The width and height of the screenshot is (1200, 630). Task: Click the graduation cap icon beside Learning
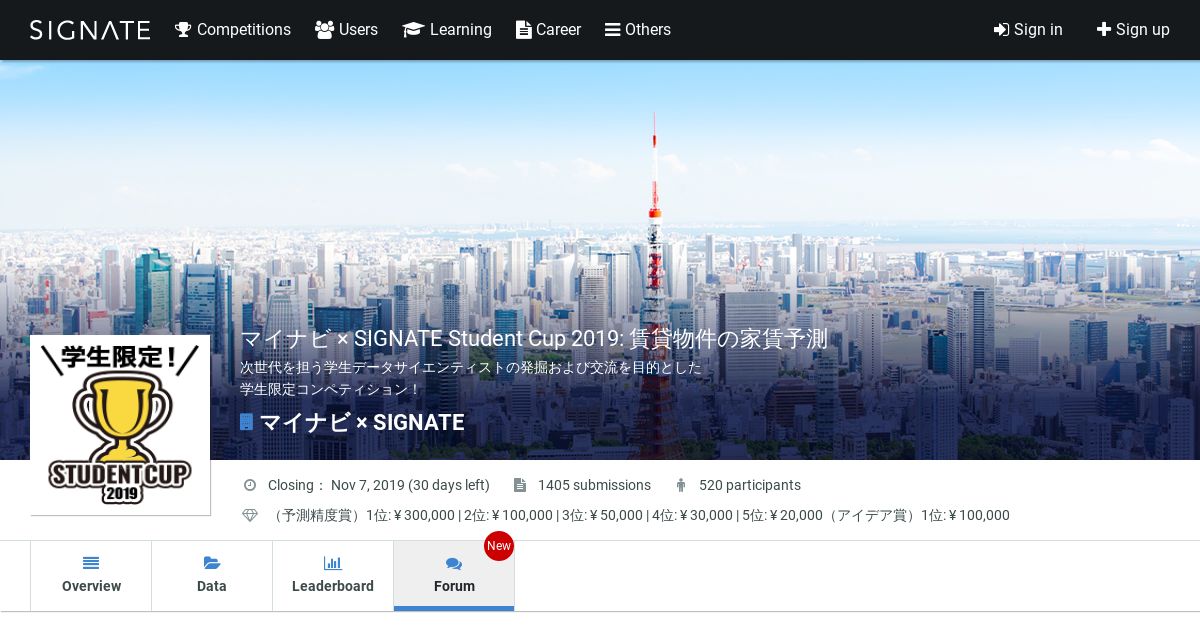pyautogui.click(x=413, y=30)
